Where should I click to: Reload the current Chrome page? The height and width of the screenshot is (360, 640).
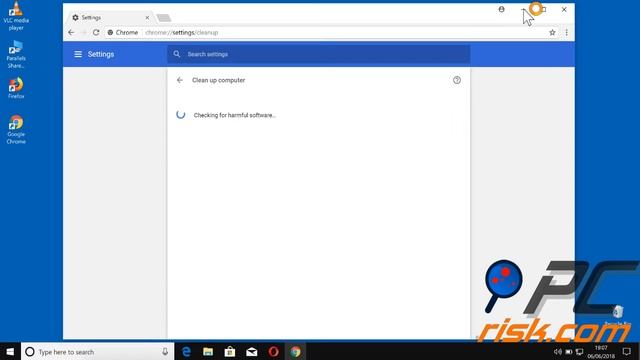(96, 32)
